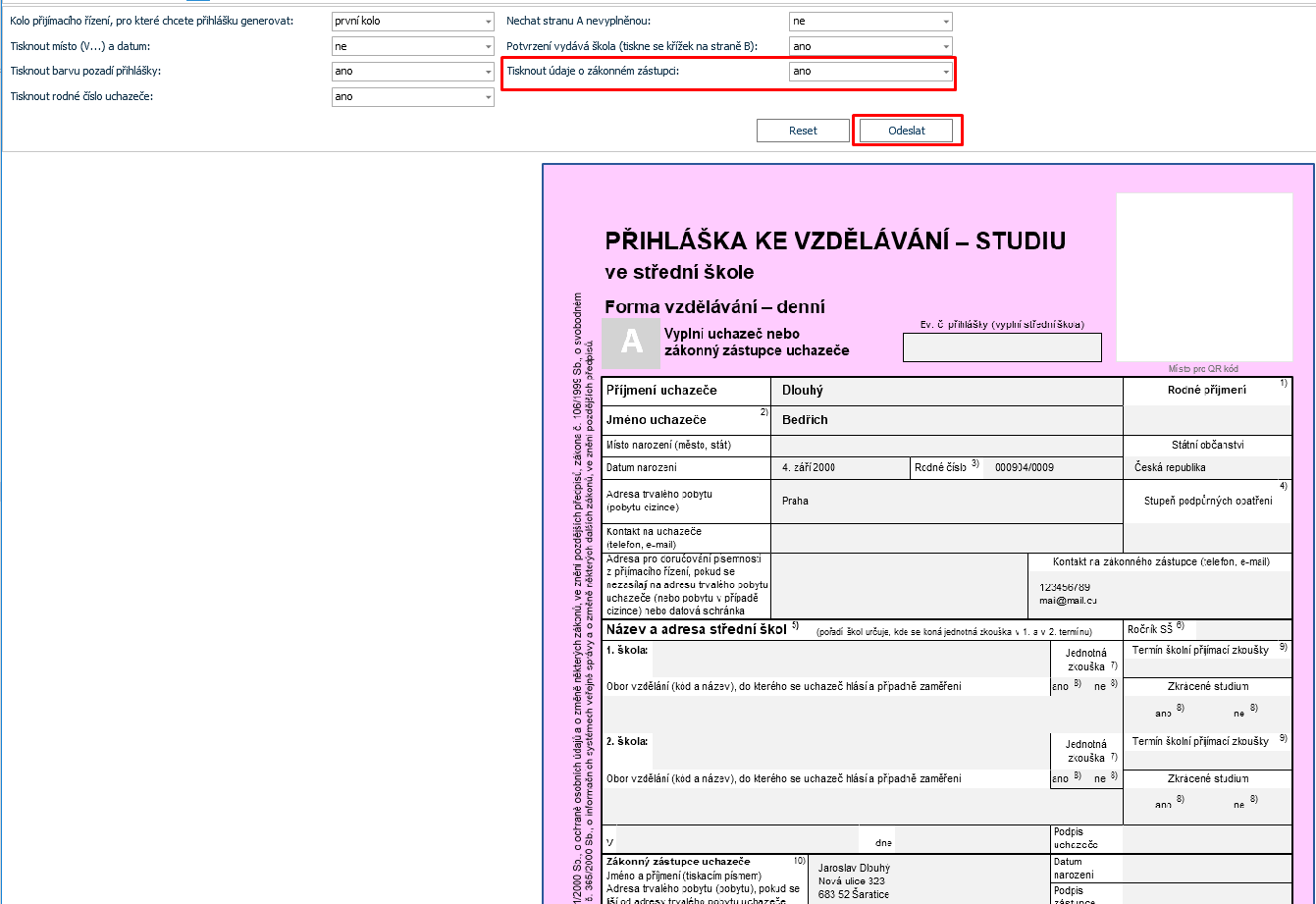Click the label 'Místo narození (město, stát)'
This screenshot has width=1316, height=904.
[x=668, y=446]
